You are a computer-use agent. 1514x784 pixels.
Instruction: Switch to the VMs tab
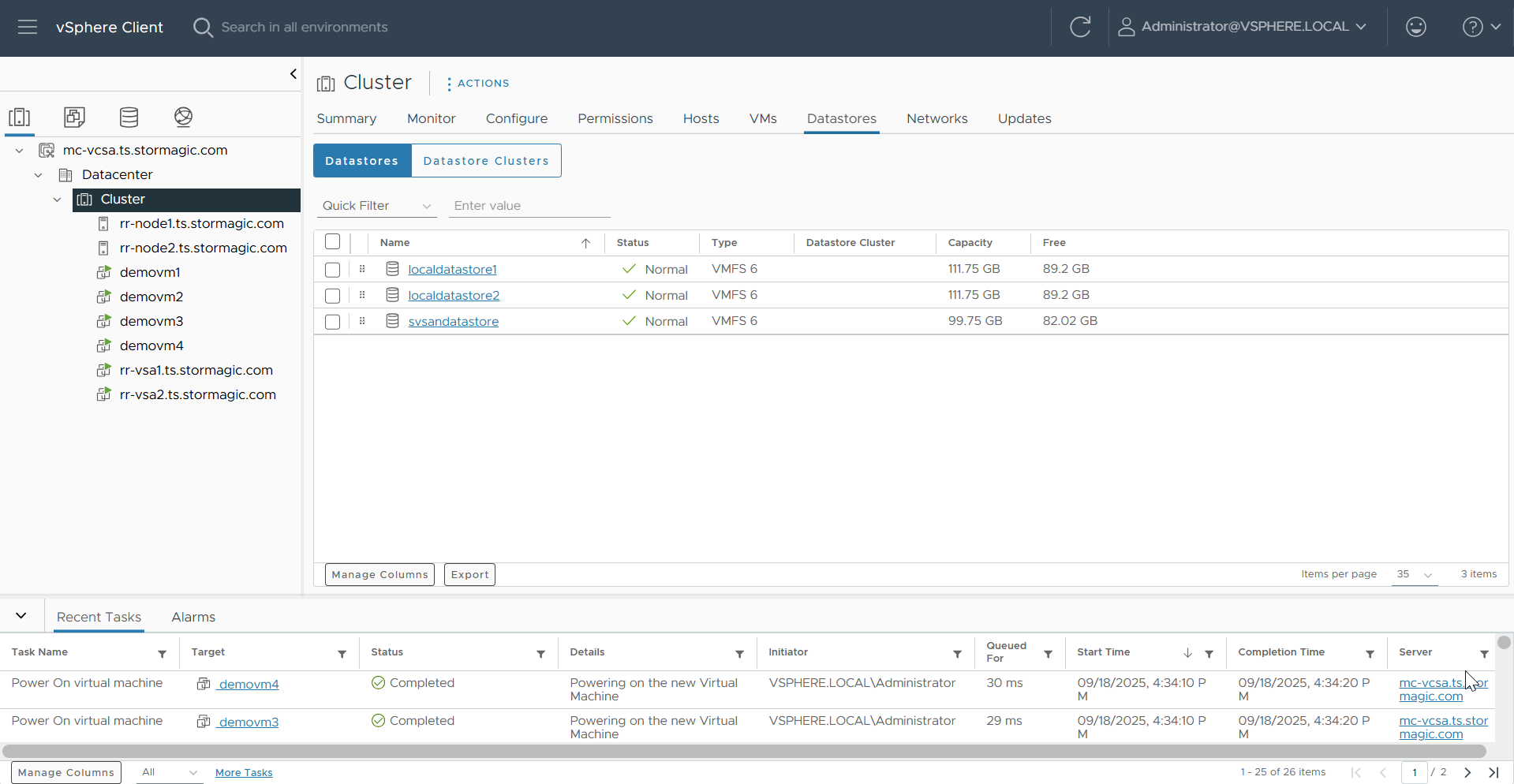pyautogui.click(x=763, y=118)
